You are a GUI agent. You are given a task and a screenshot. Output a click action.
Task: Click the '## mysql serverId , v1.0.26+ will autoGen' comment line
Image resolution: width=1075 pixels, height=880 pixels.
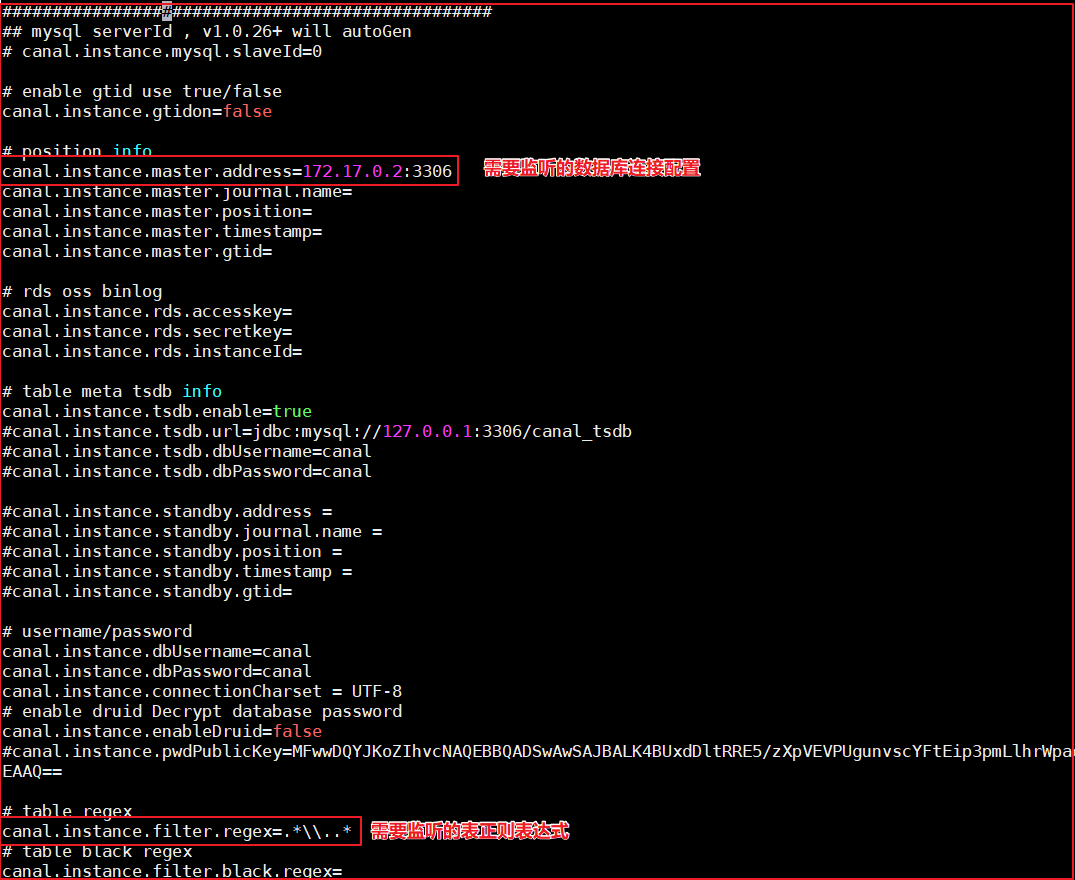coord(207,32)
